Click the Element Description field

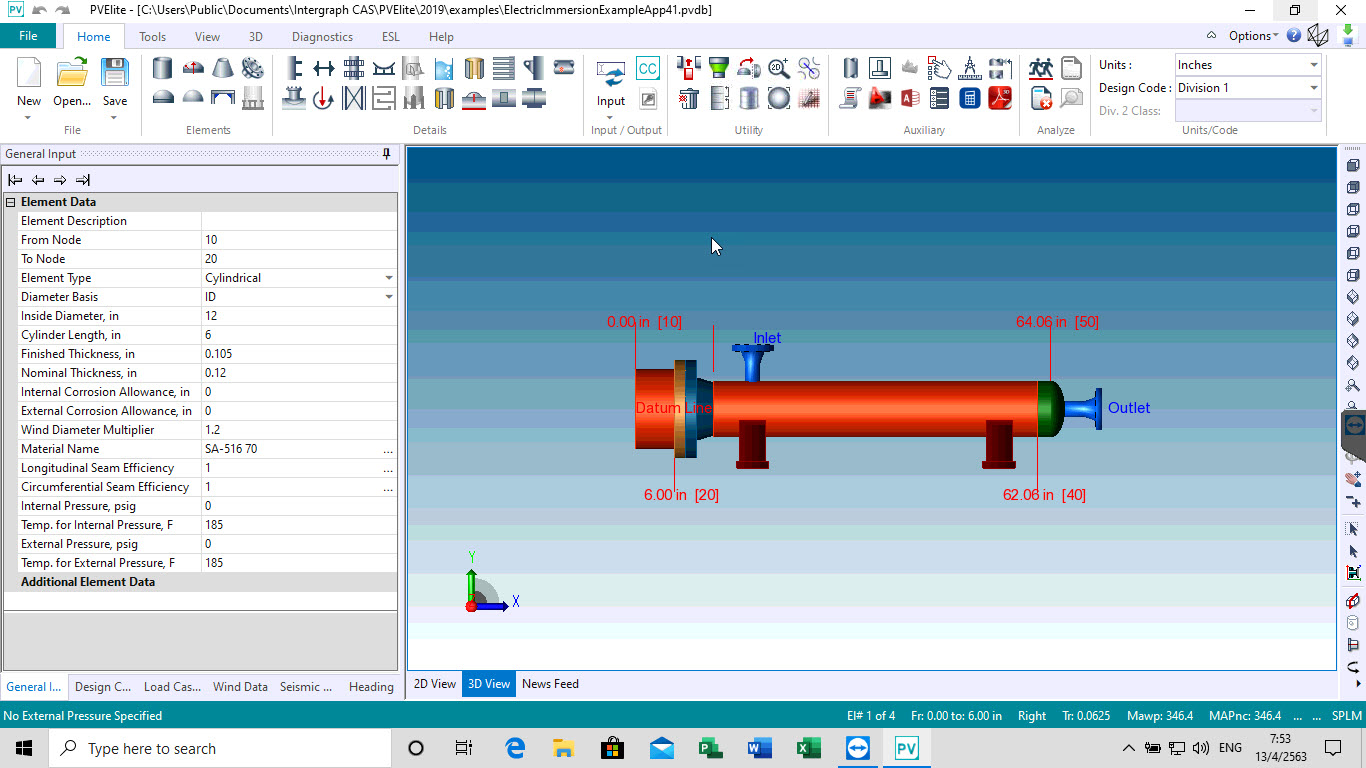pyautogui.click(x=299, y=221)
